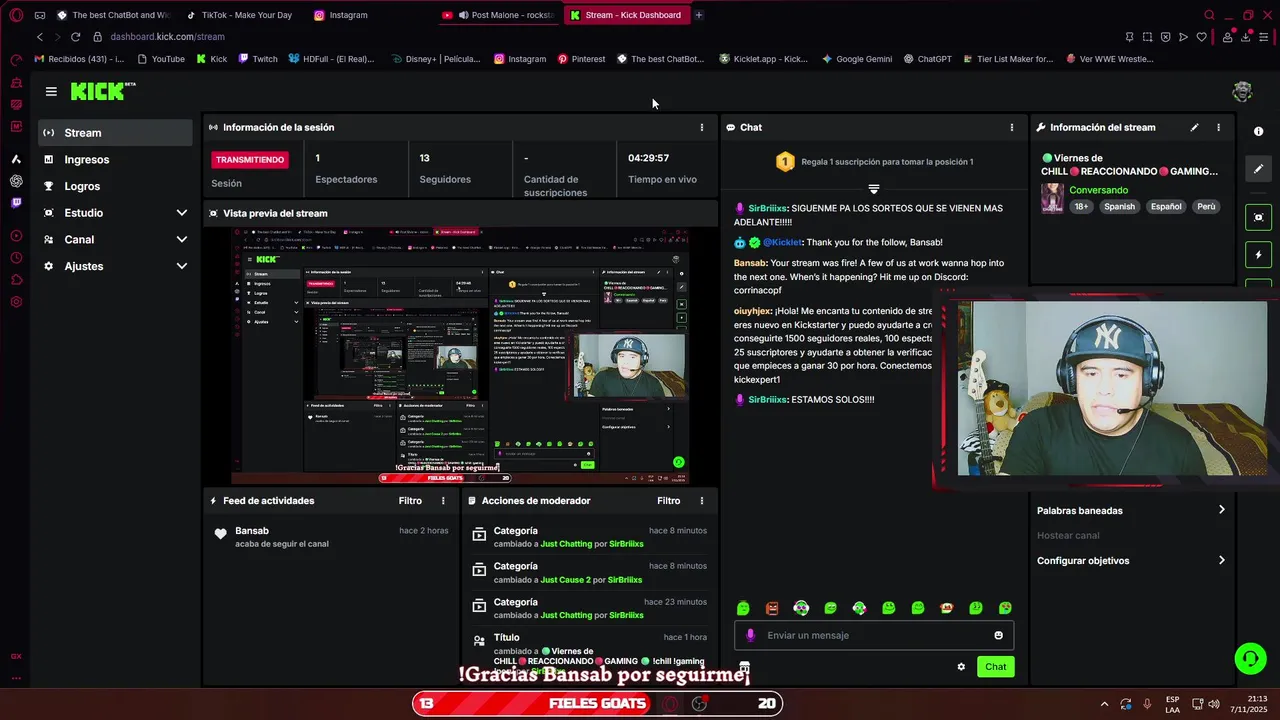Screen dimensions: 1280x720
Task: Click the highlighted pencil button in right sidebar
Action: 1259,169
